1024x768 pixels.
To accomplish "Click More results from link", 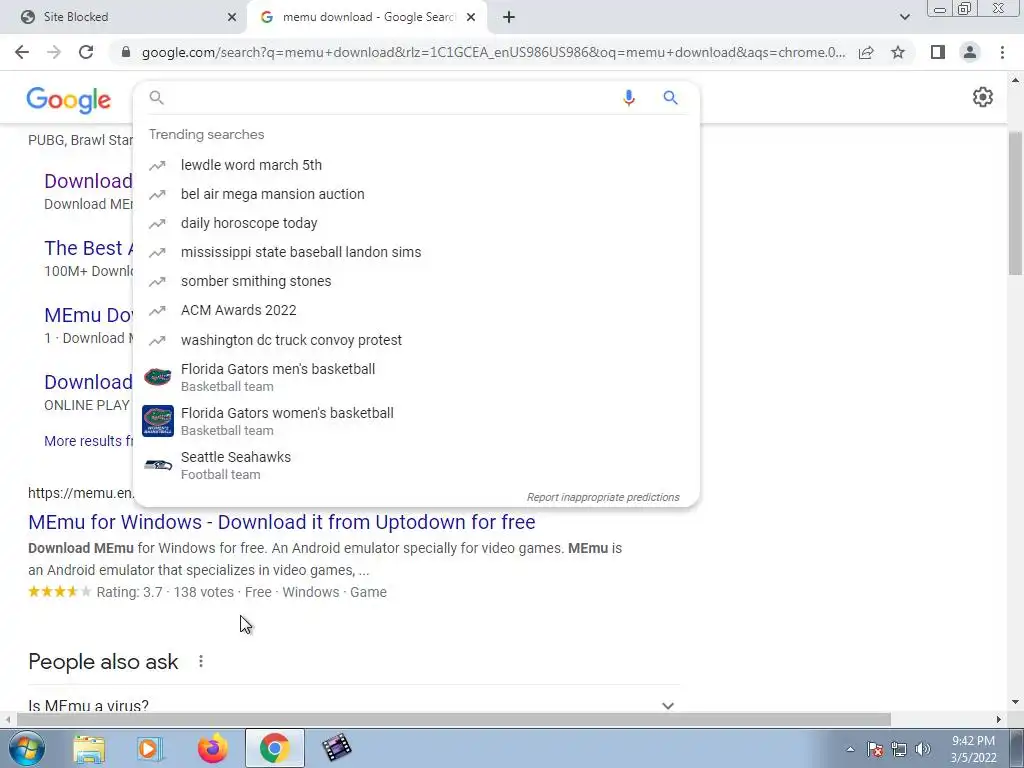I will tap(88, 441).
